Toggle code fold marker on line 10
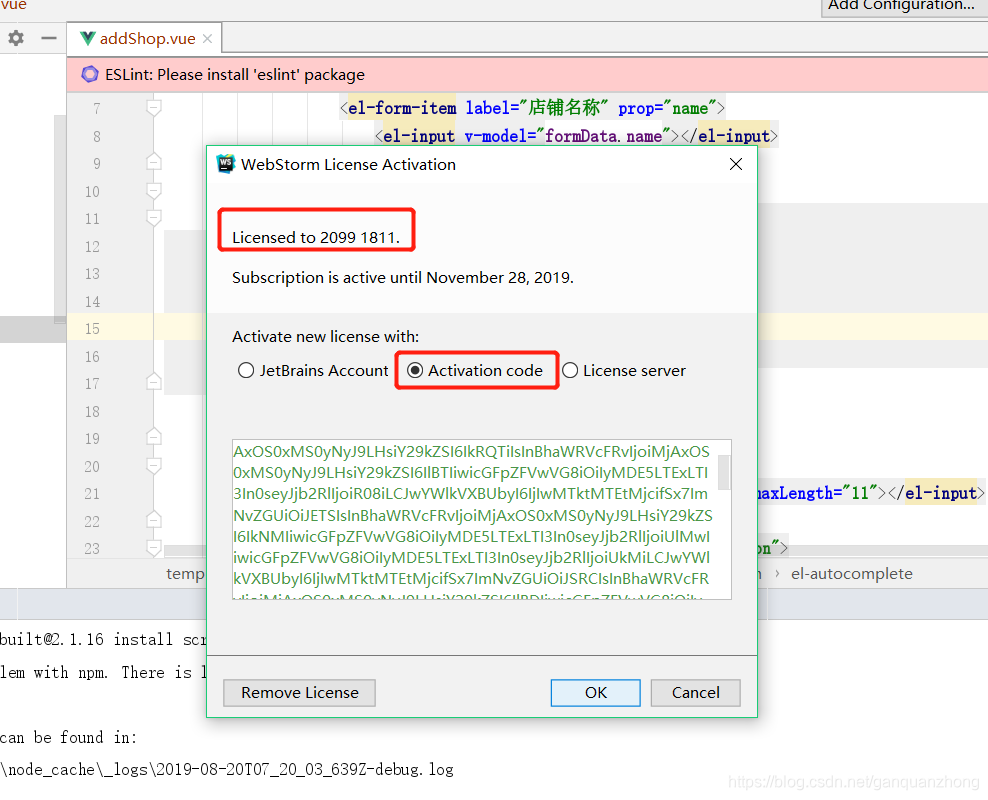The image size is (988, 800). tap(153, 190)
